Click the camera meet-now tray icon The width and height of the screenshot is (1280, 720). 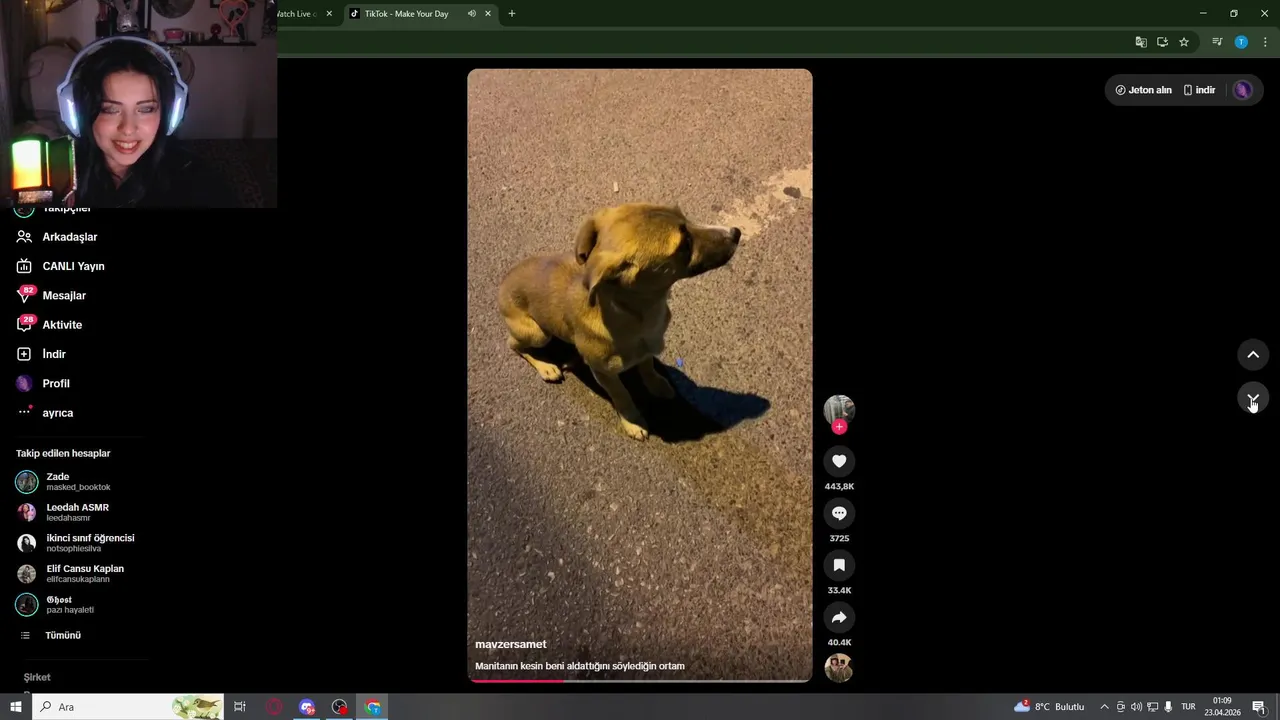pos(1120,707)
